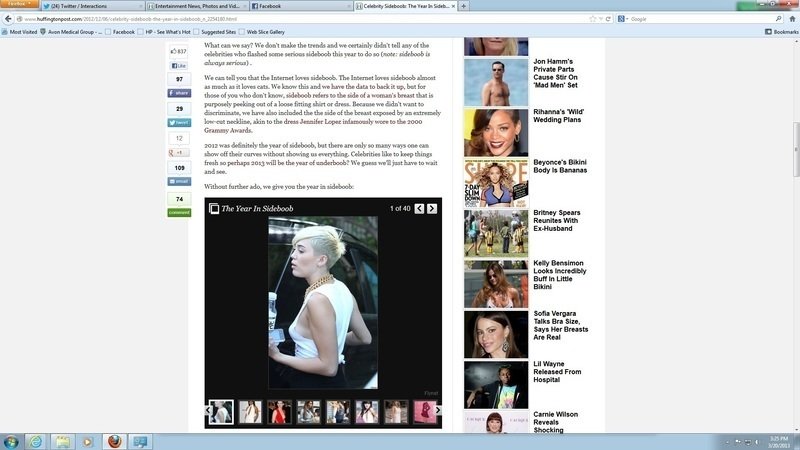This screenshot has width=800, height=450.
Task: Click the Tweet button in sidebar
Action: click(x=179, y=122)
